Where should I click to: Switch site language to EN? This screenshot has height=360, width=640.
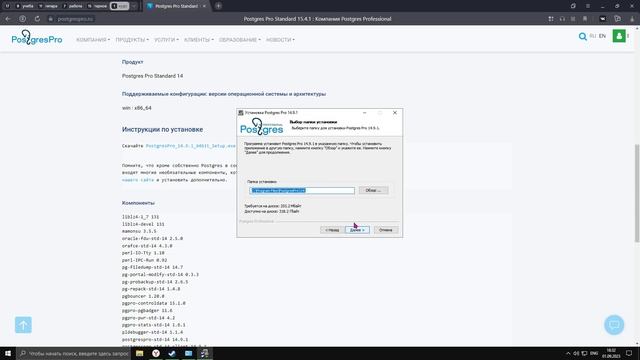602,36
